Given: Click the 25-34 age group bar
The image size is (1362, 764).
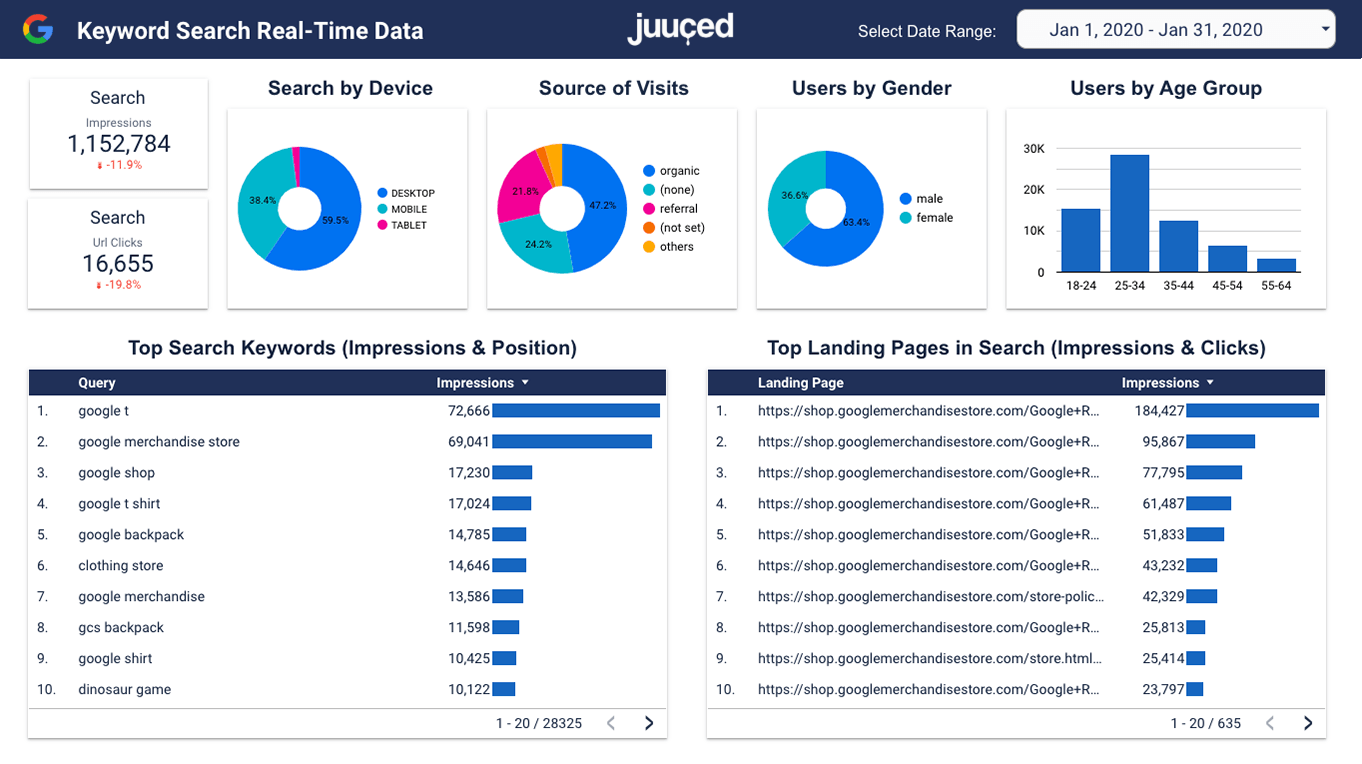Looking at the screenshot, I should click(1130, 213).
